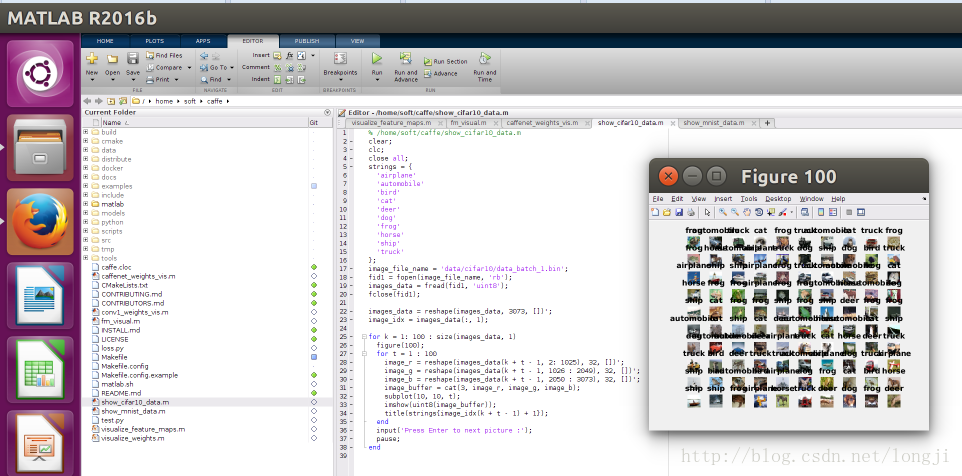
Task: Collapse the for k loop code fold
Action: point(363,336)
